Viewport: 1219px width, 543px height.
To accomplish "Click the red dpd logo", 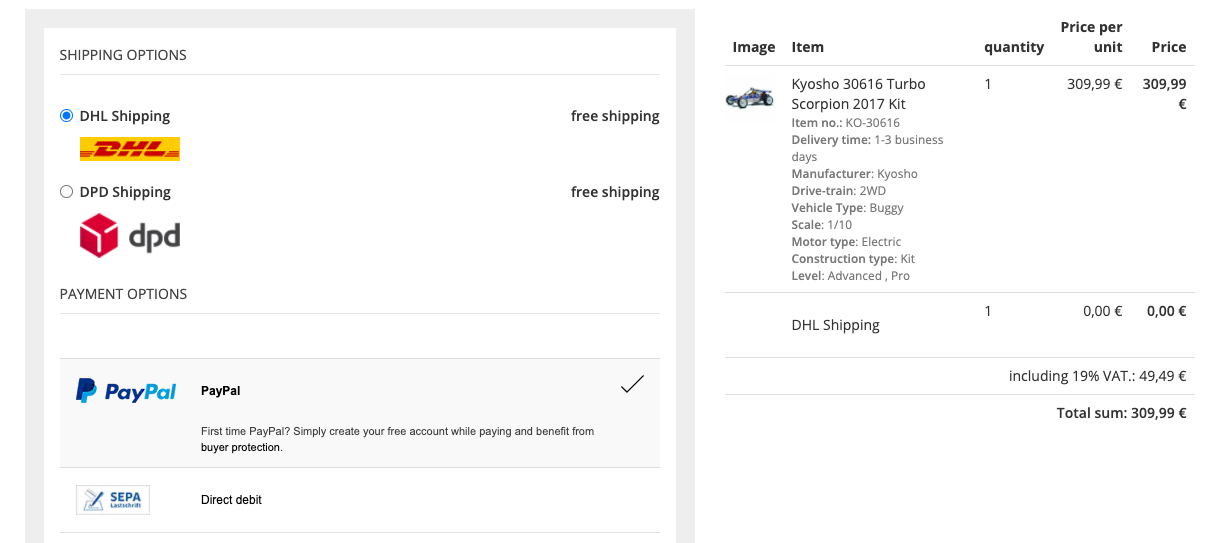I will click(x=129, y=236).
